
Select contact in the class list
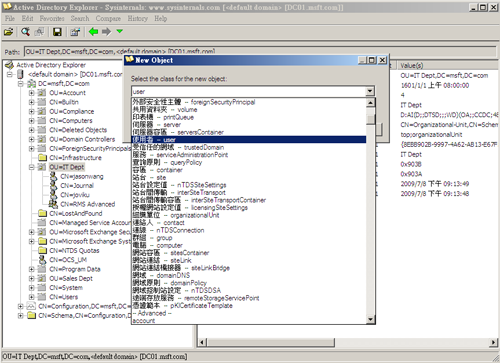249,223
